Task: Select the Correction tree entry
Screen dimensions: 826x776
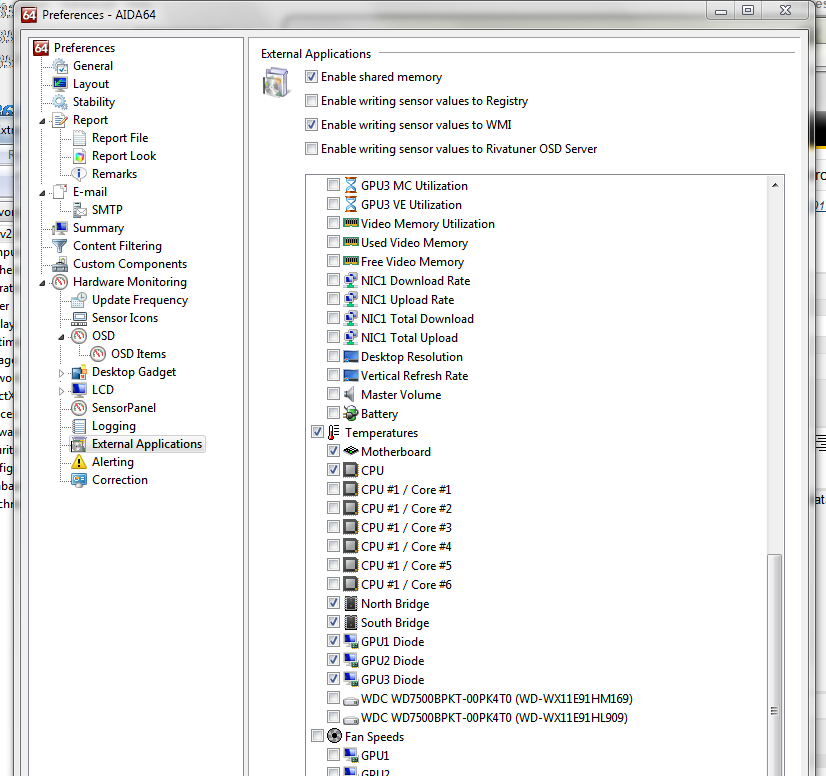Action: 119,480
